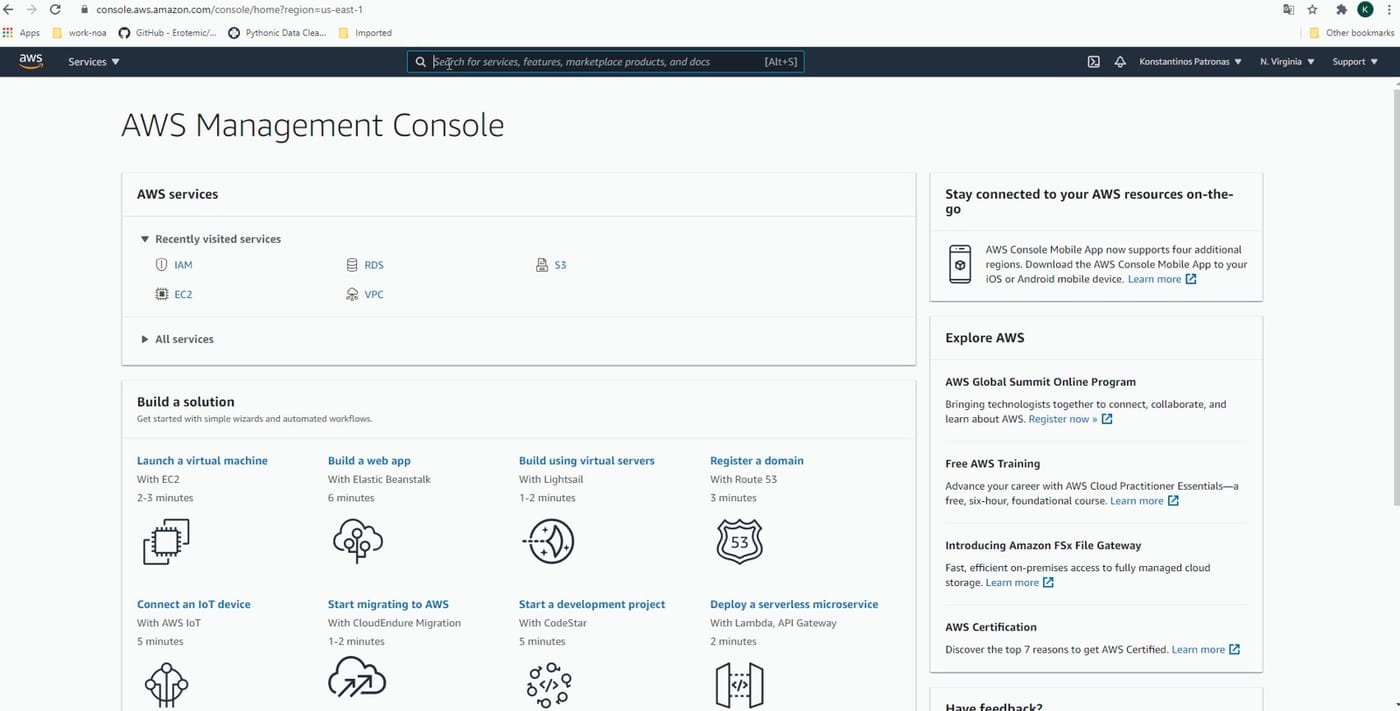Viewport: 1400px width, 711px height.
Task: Click the Elastic Beanstalk cloud-tree illustration
Action: pyautogui.click(x=357, y=541)
